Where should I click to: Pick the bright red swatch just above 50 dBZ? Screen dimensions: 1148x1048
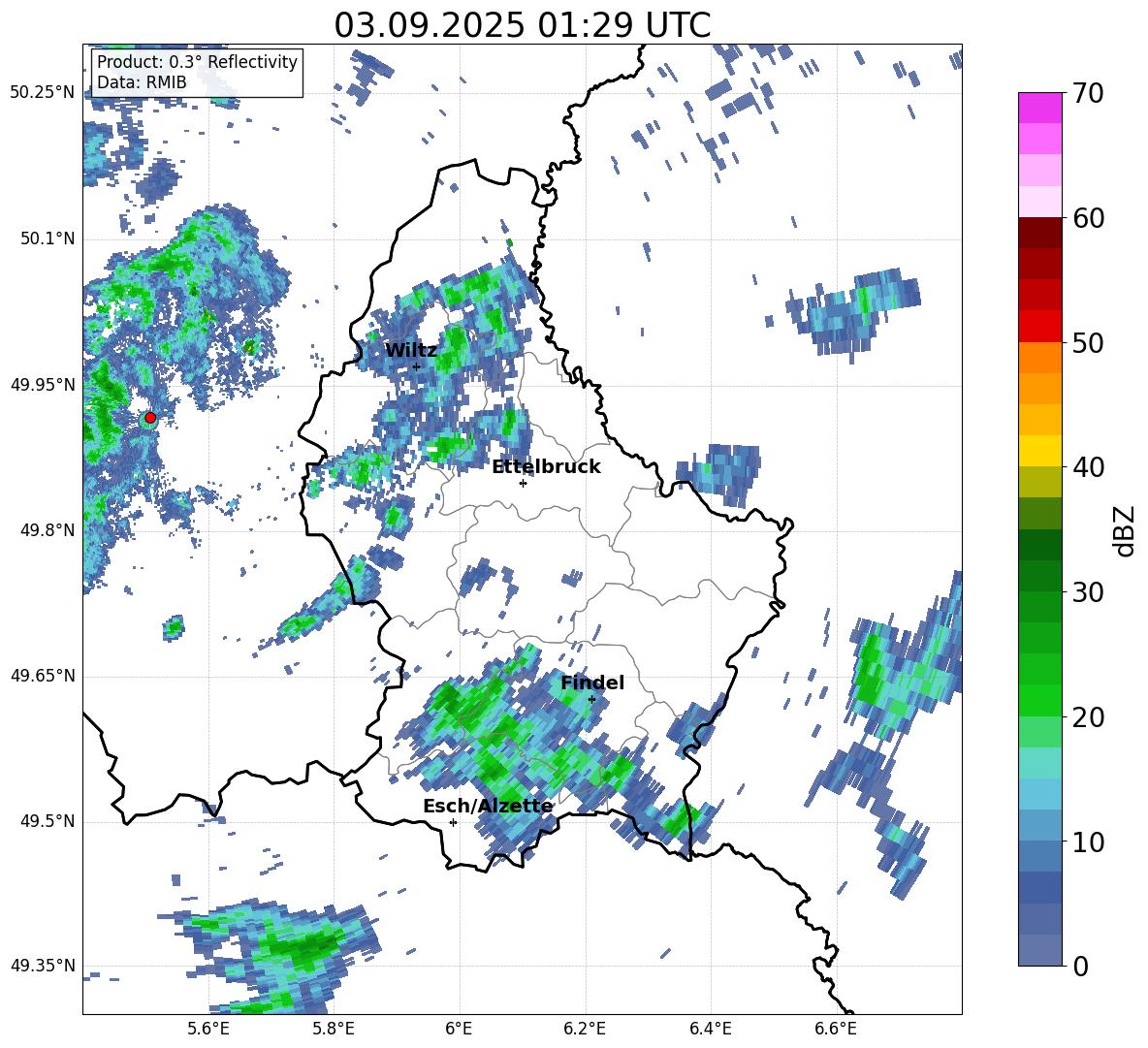1040,327
